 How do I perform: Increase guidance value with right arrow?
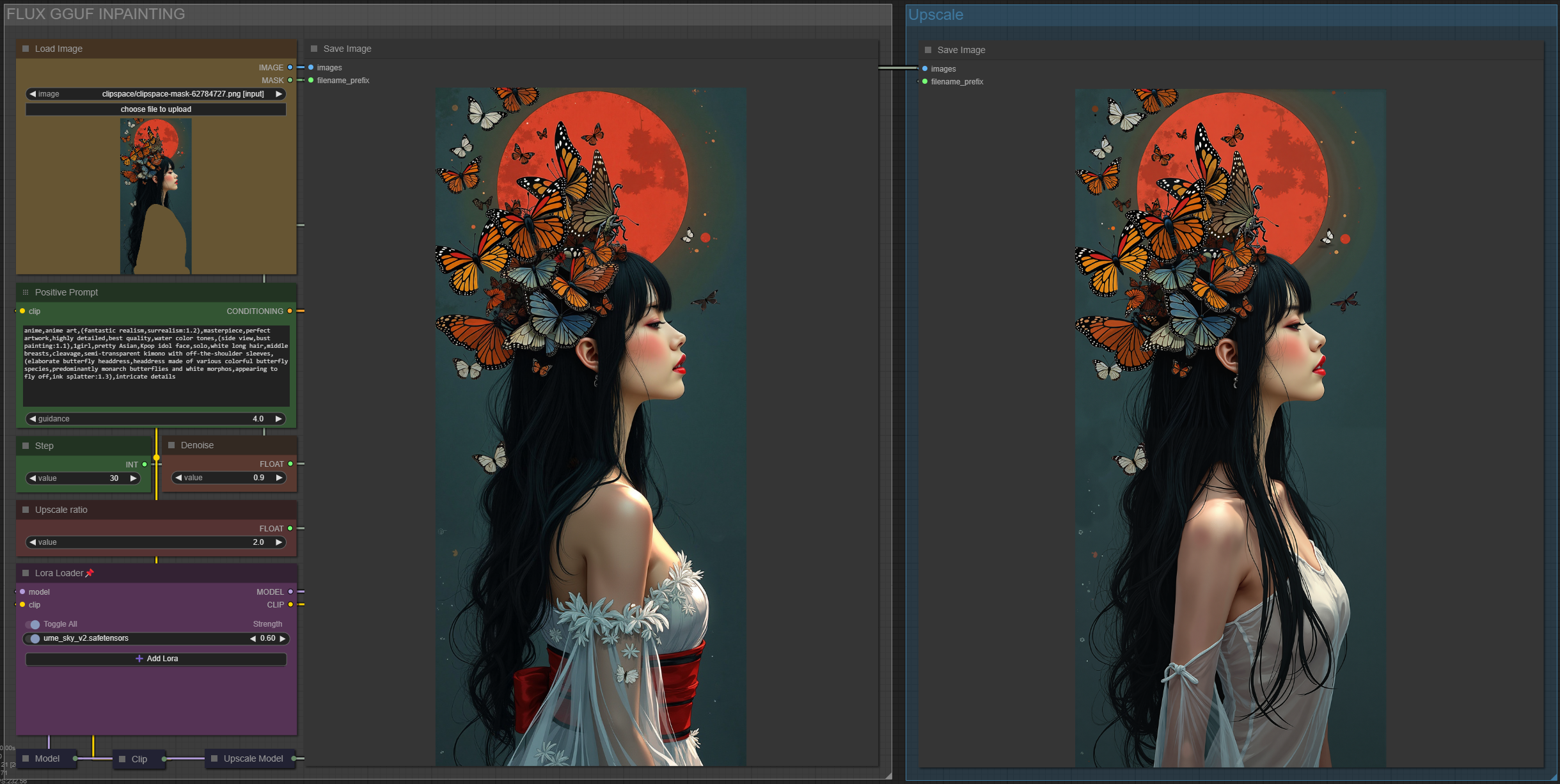tap(279, 419)
